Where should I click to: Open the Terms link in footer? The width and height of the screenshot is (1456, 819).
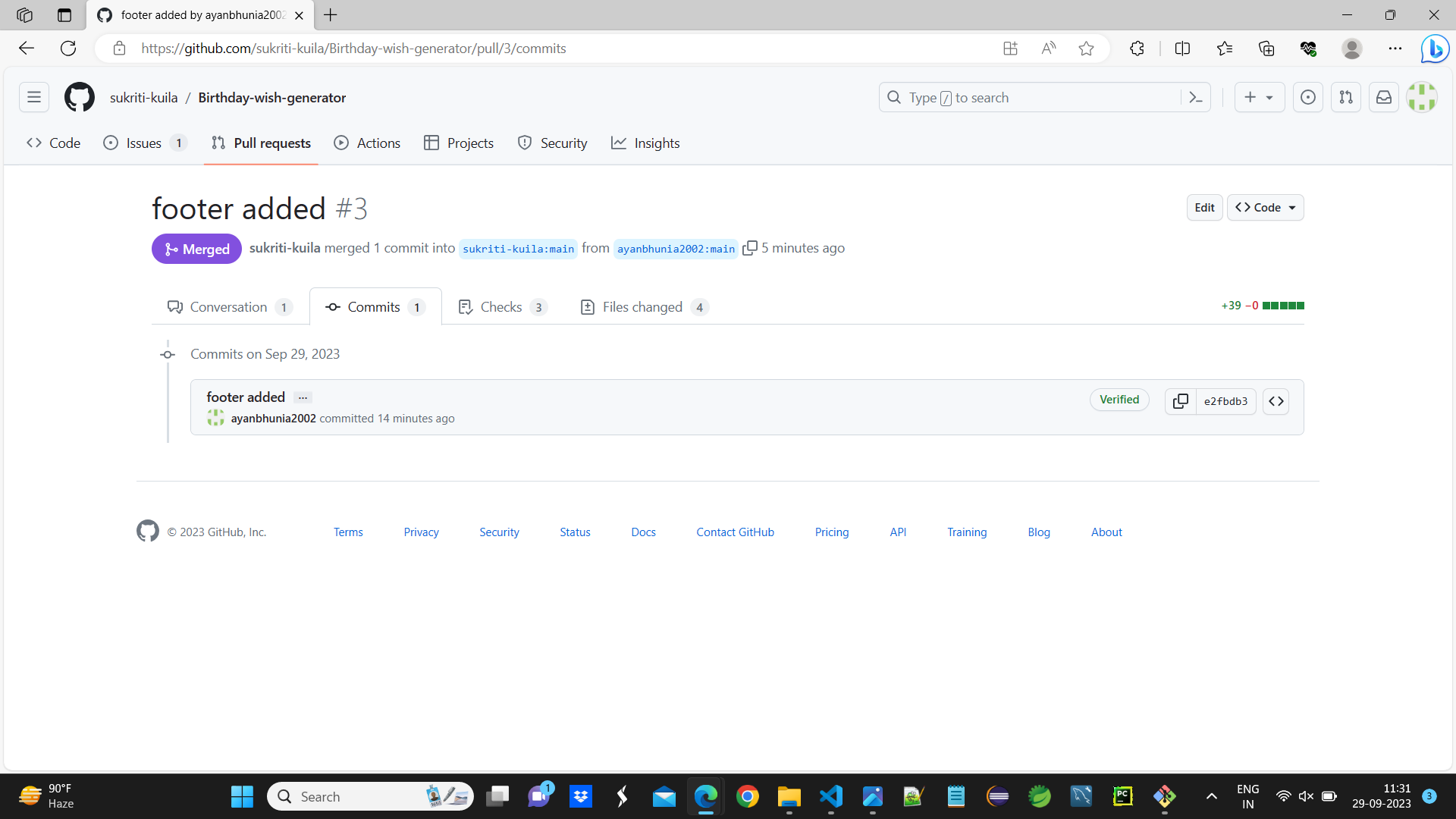(348, 532)
